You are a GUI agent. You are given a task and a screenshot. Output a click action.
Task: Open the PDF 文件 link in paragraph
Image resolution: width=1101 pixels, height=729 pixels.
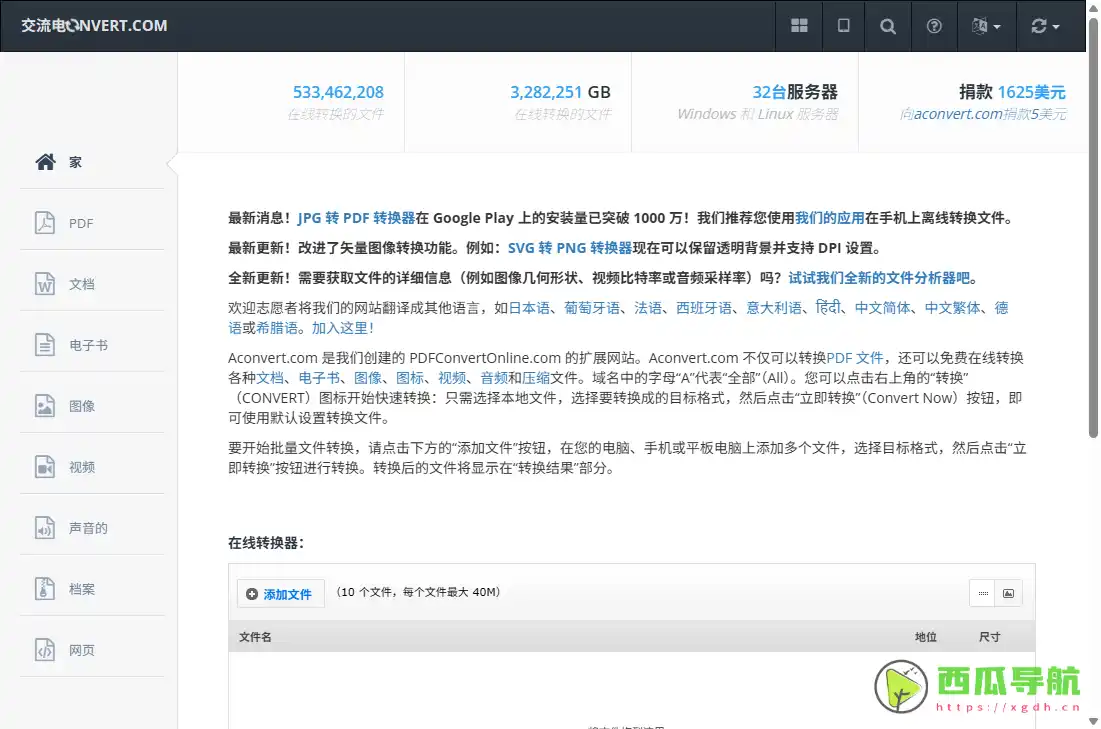[855, 358]
